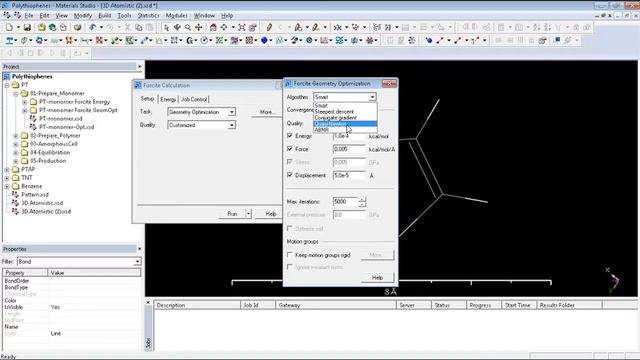Toggle the Energy convergence checkbox
Viewport: 640px width, 360px height.
tap(290, 136)
